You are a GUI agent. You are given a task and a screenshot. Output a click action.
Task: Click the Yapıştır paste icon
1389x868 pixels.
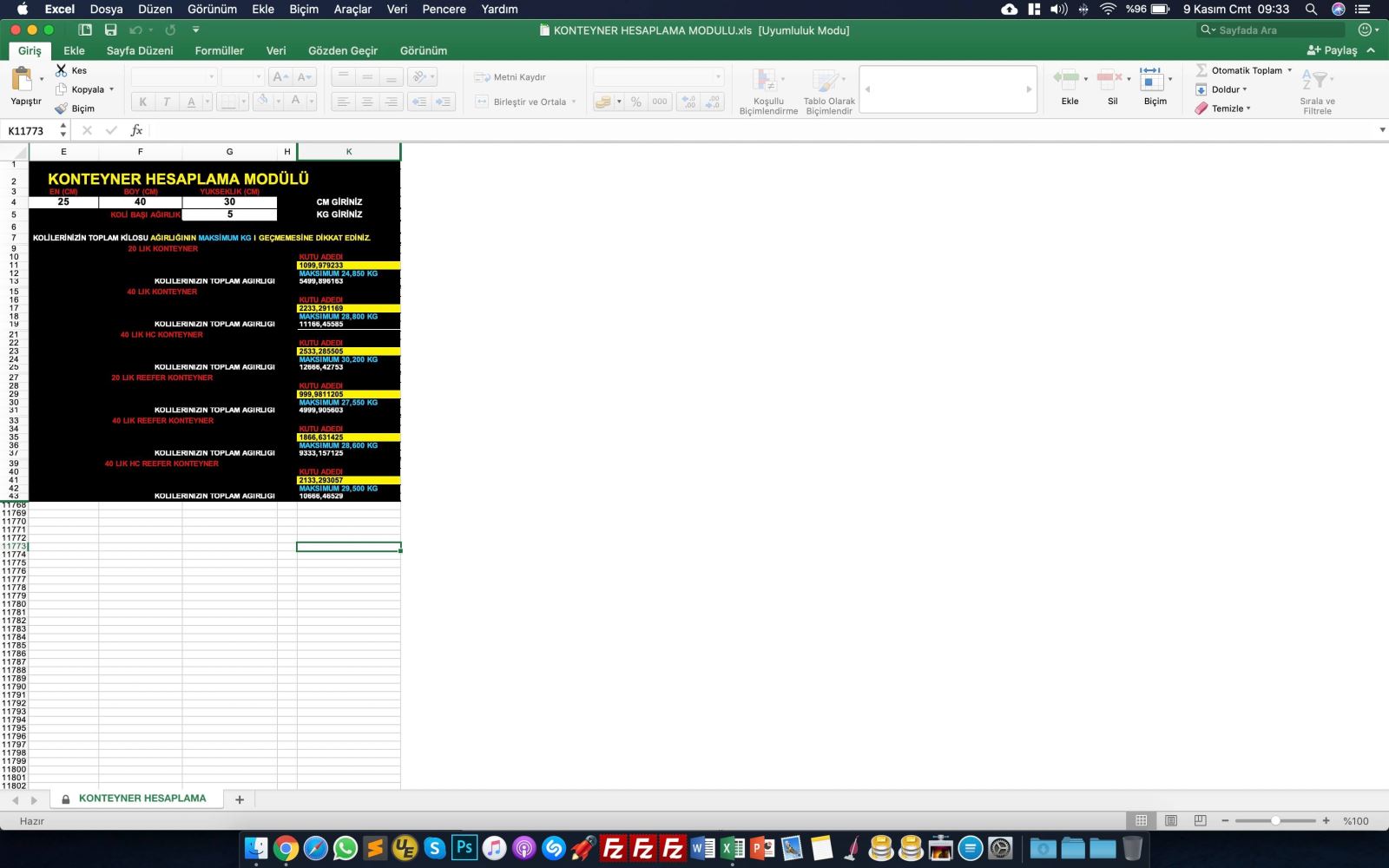[x=22, y=80]
